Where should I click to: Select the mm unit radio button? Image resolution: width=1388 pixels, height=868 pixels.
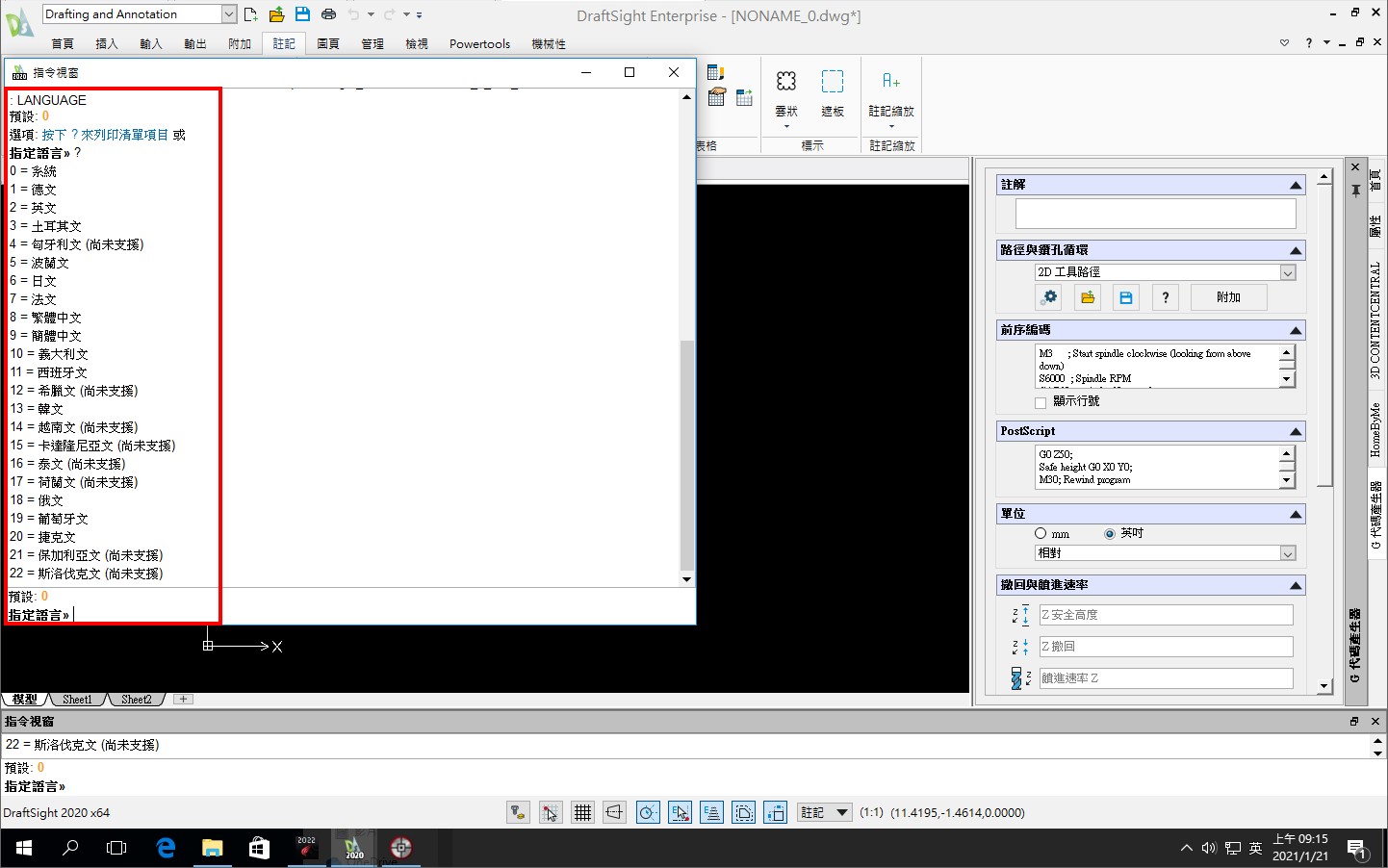[1041, 533]
